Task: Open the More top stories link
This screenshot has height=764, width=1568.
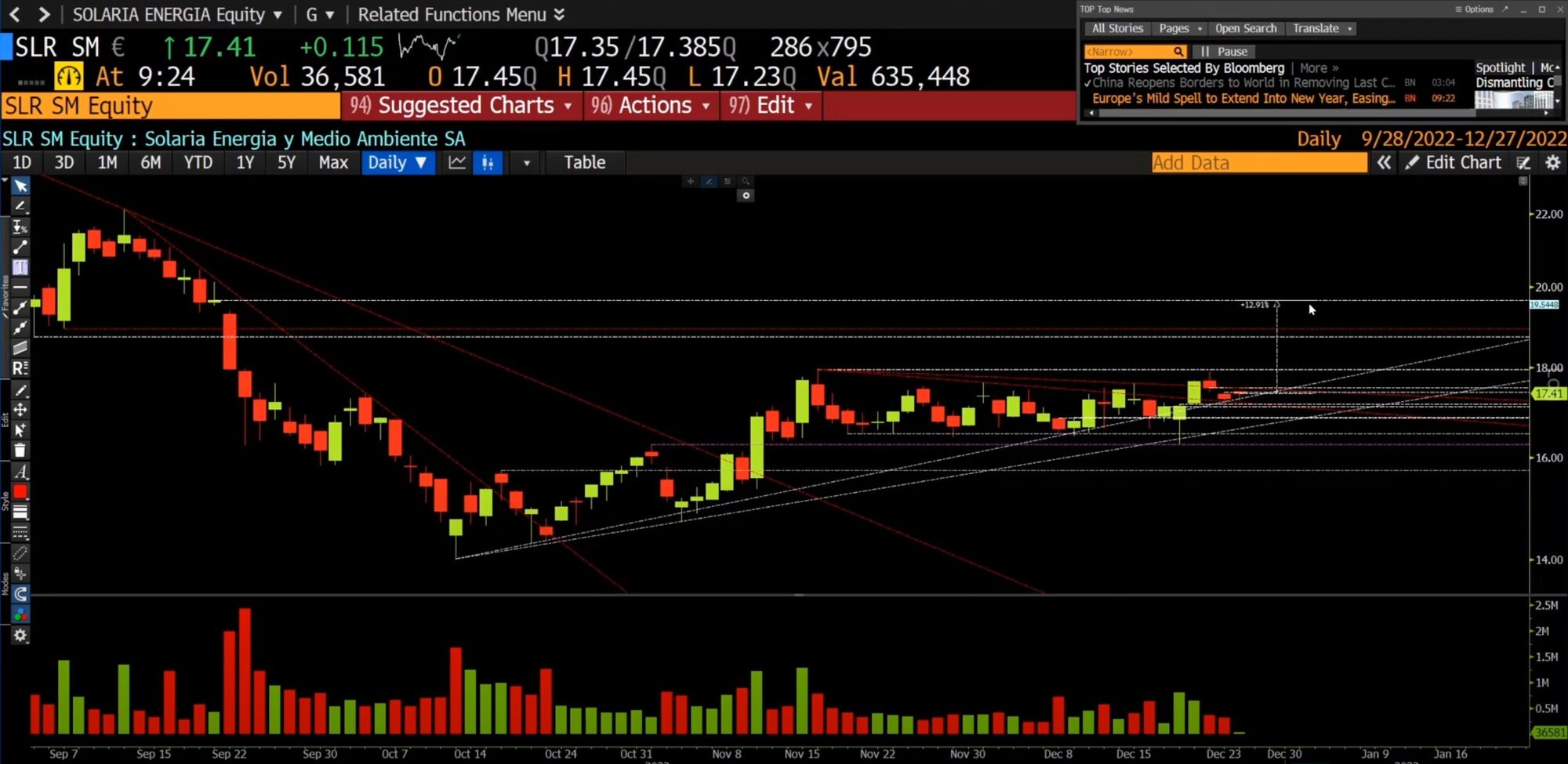Action: pyautogui.click(x=1319, y=68)
